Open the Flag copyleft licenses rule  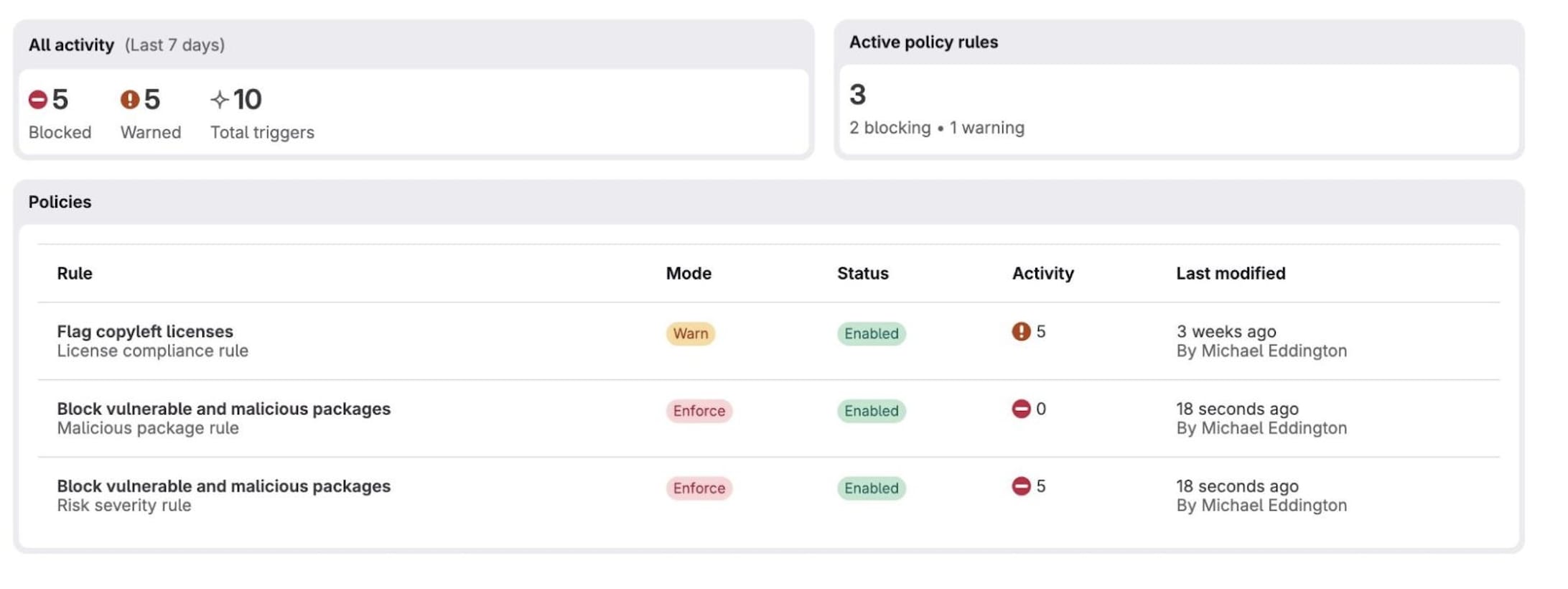click(145, 331)
